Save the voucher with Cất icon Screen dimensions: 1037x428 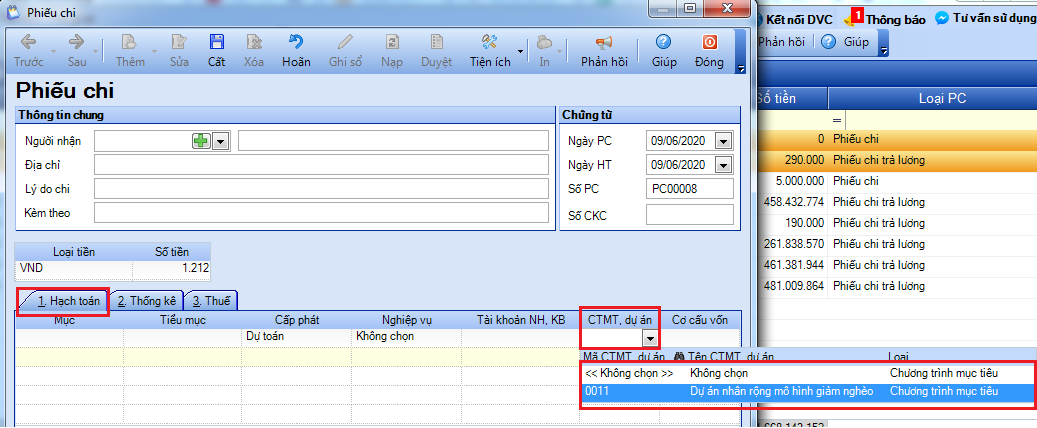point(216,50)
